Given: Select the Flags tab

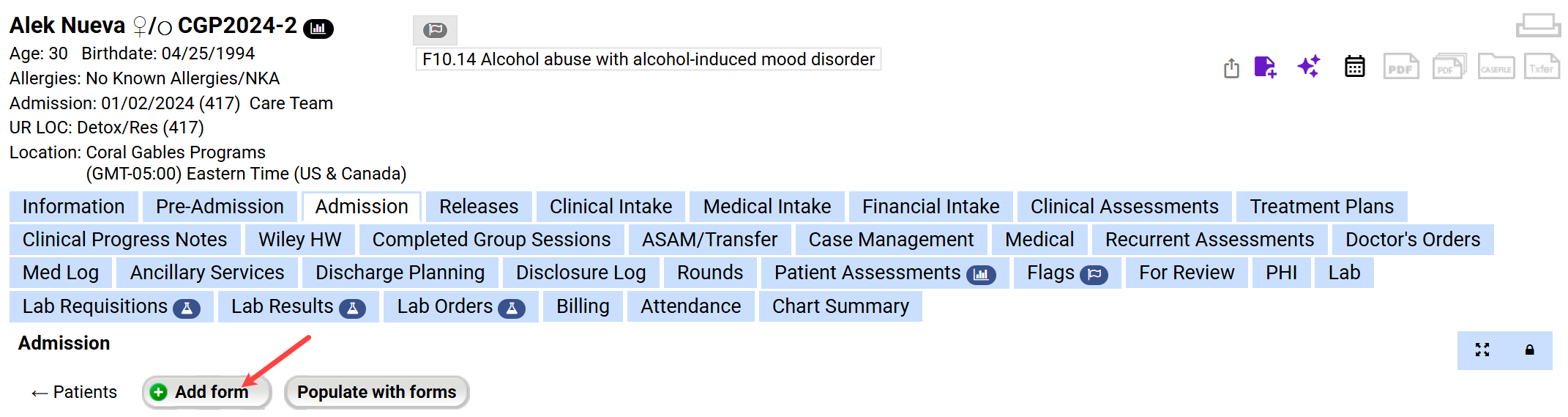Looking at the screenshot, I should pos(1066,273).
